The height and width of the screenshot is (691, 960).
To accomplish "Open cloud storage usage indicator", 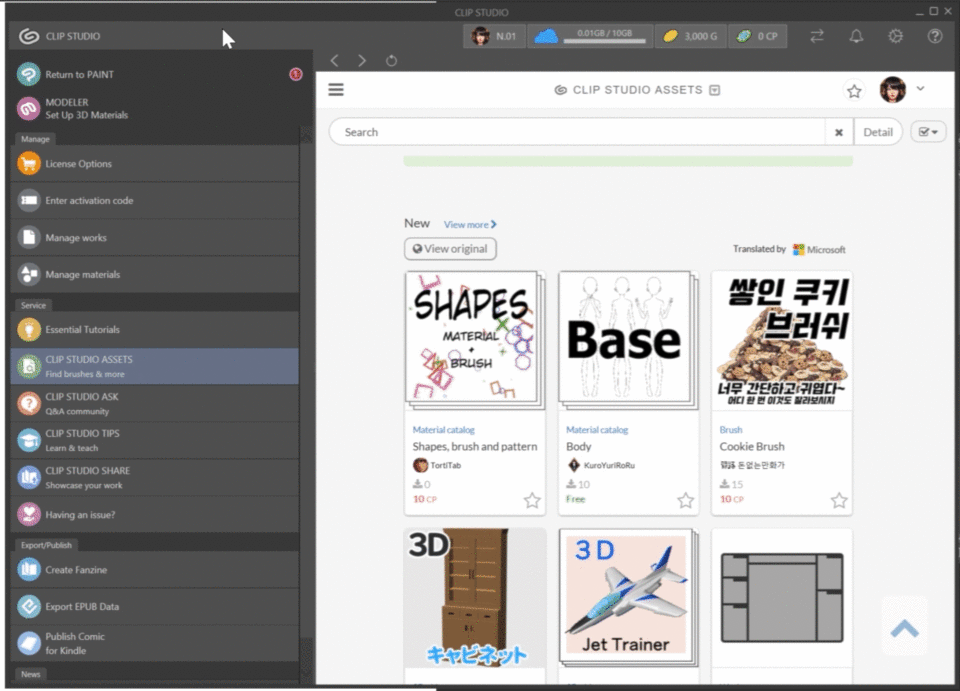I will (590, 36).
